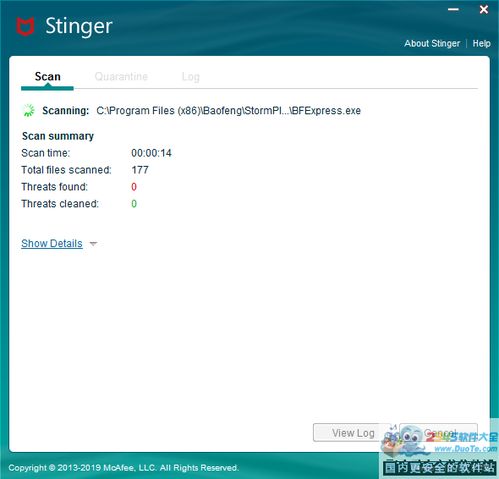Click the green scanning spinner icon

point(29,110)
